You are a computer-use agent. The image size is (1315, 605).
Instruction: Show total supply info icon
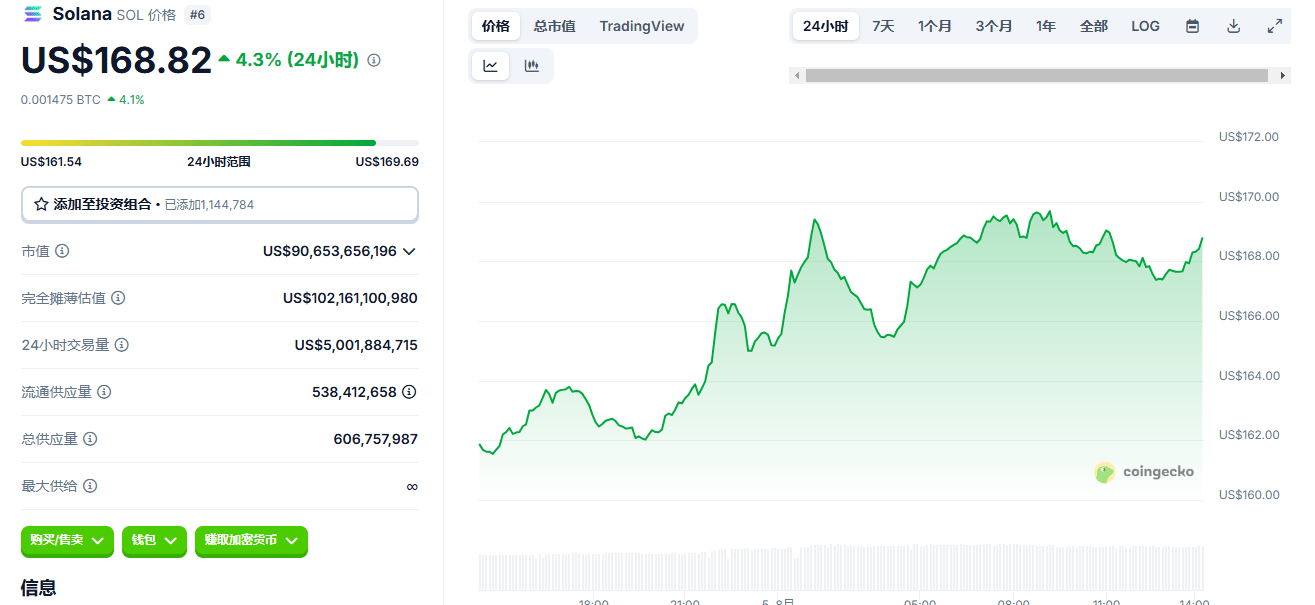(x=90, y=439)
